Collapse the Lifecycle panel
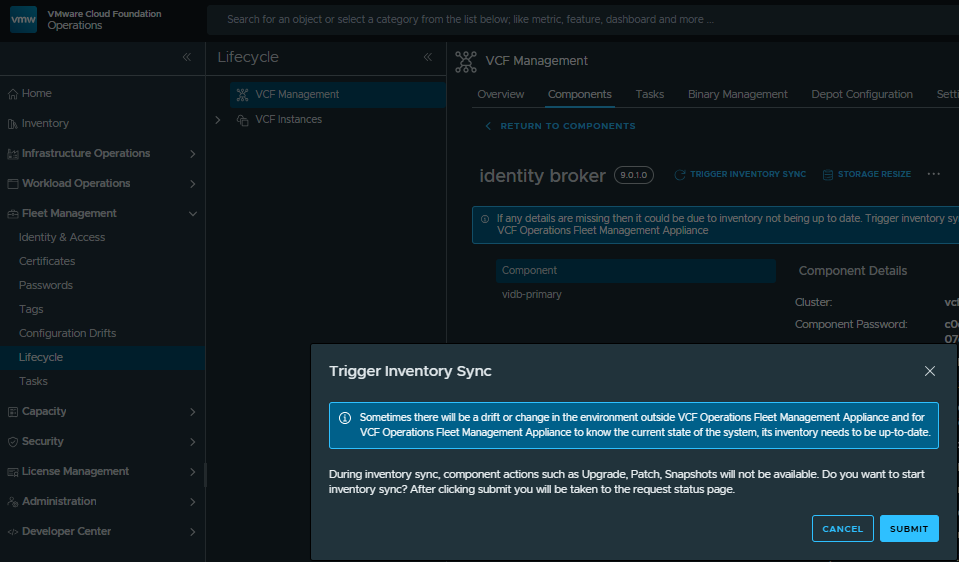 428,57
